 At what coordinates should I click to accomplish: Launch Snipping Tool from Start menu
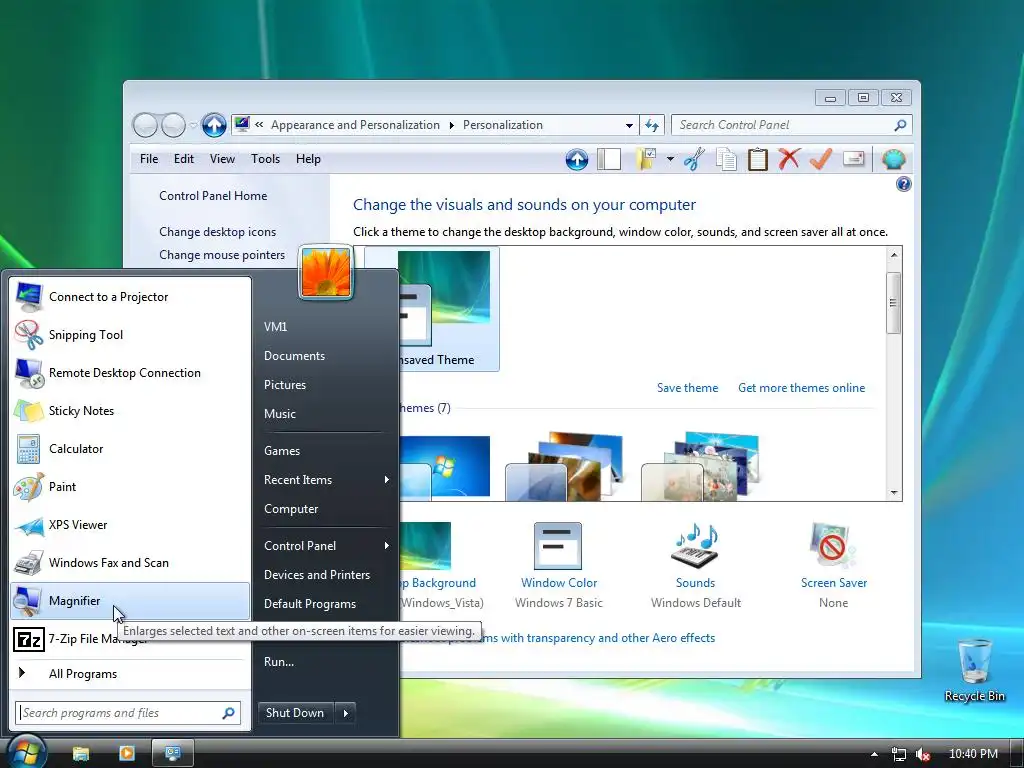click(131, 335)
